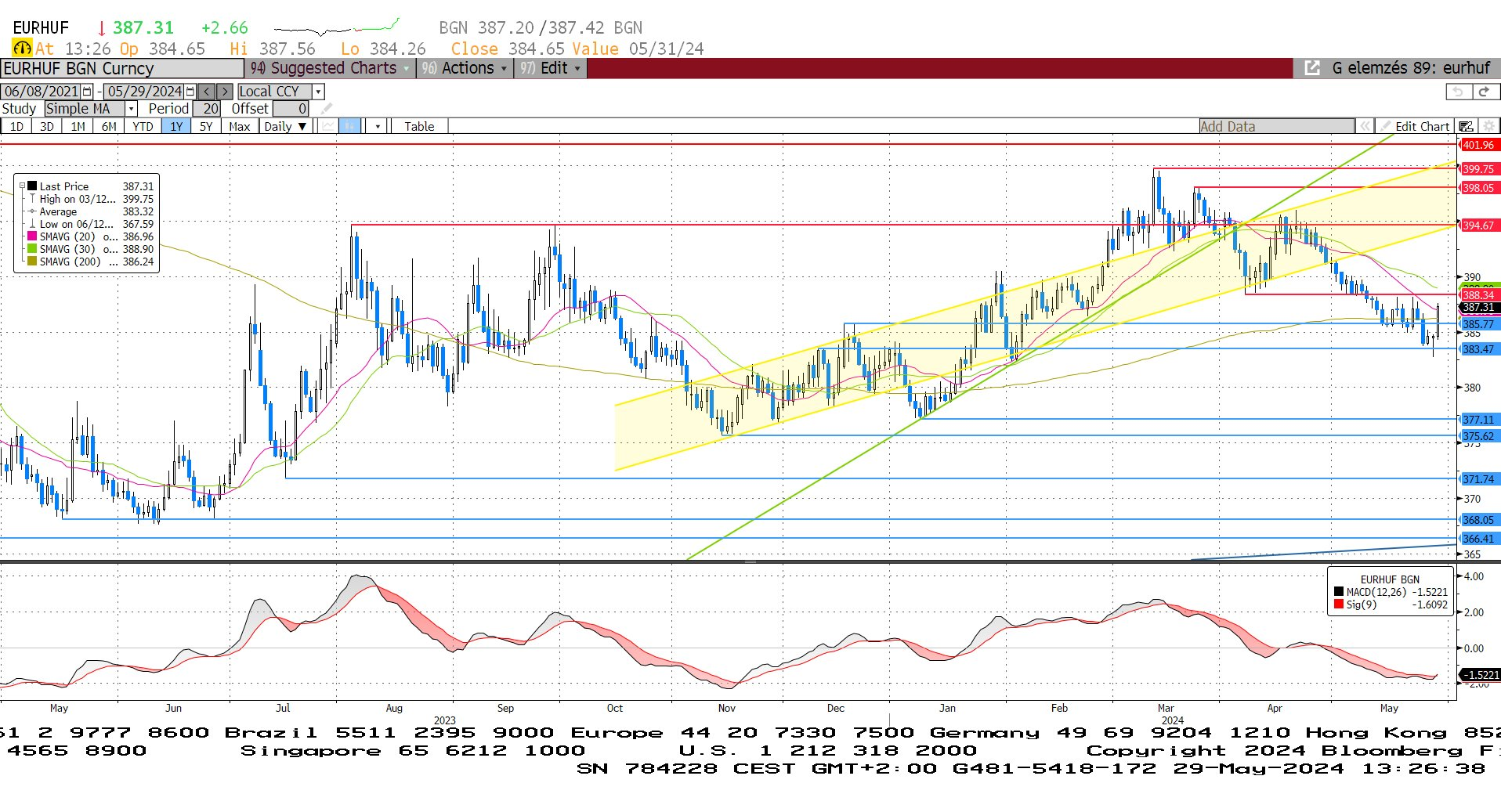
Task: Select the 5Y time range tab
Action: (206, 126)
